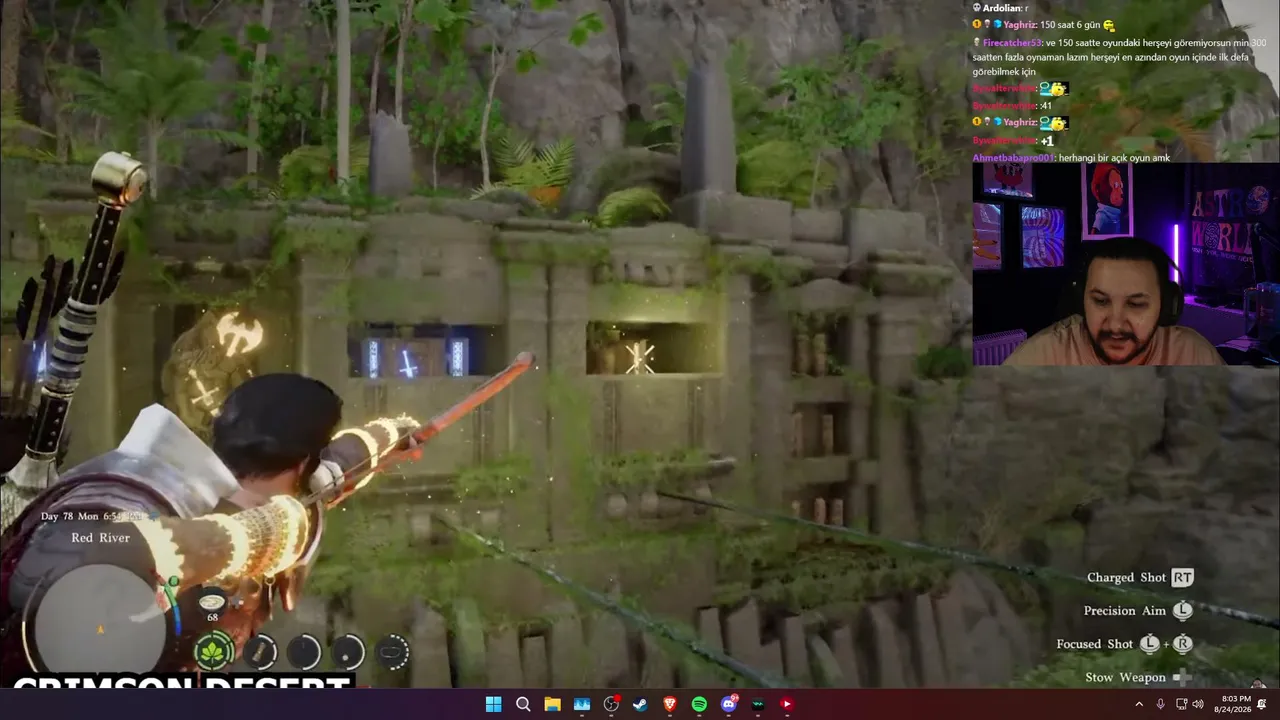The height and width of the screenshot is (720, 1280).
Task: Open File Explorer from the taskbar
Action: pyautogui.click(x=552, y=704)
